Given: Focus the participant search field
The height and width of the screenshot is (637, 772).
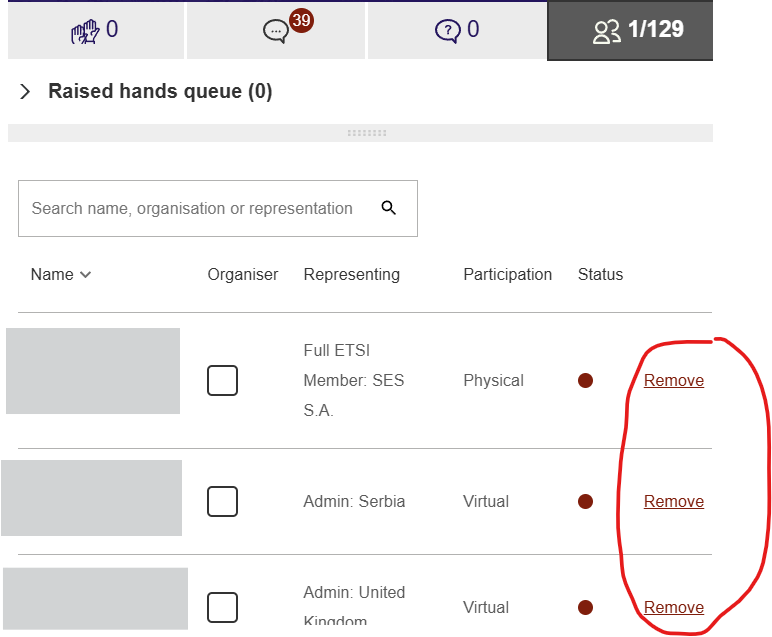Looking at the screenshot, I should click(x=218, y=208).
